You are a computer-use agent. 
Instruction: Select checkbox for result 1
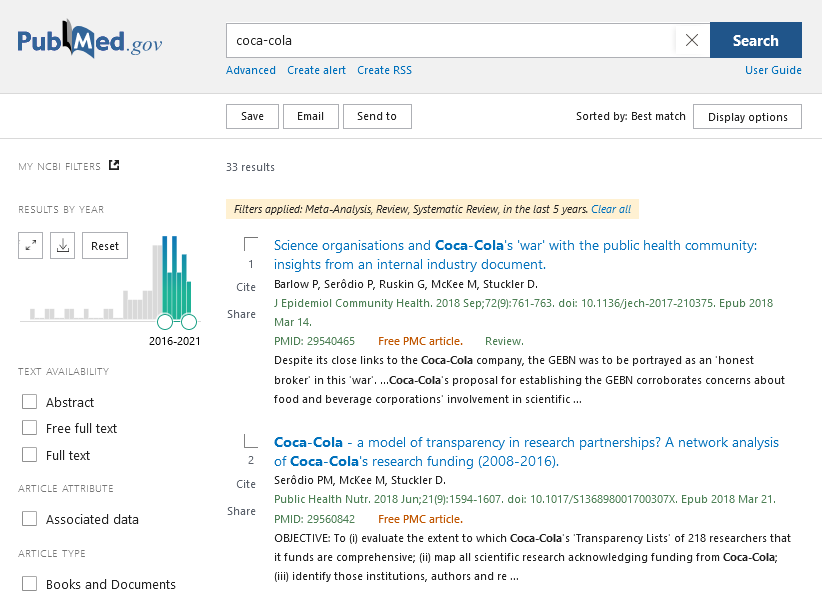click(x=251, y=245)
